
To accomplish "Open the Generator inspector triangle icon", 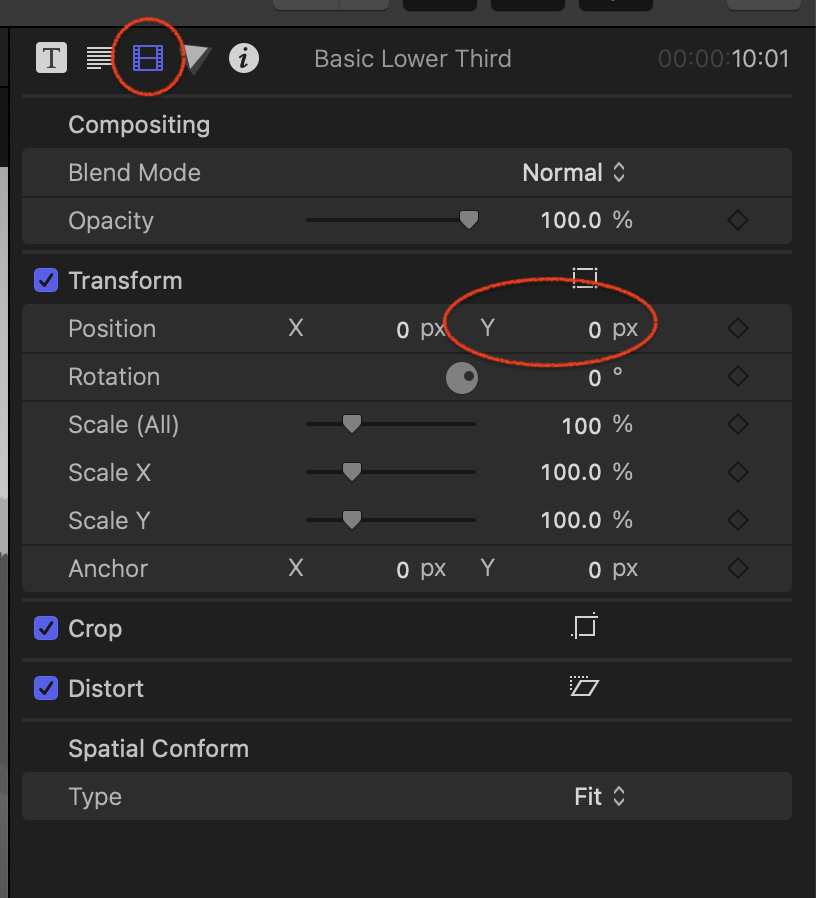I will point(197,59).
